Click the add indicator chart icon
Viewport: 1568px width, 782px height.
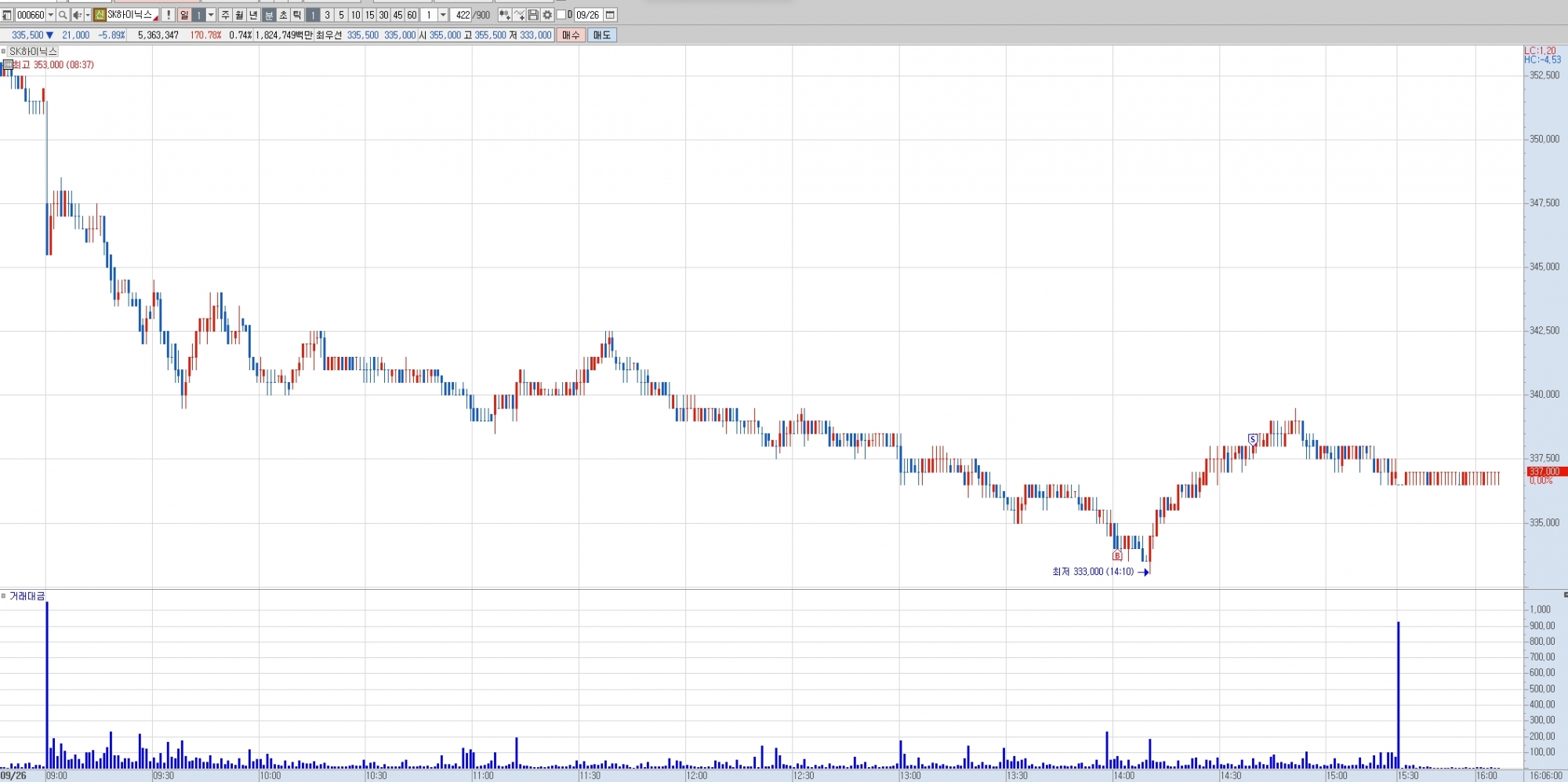[x=519, y=15]
